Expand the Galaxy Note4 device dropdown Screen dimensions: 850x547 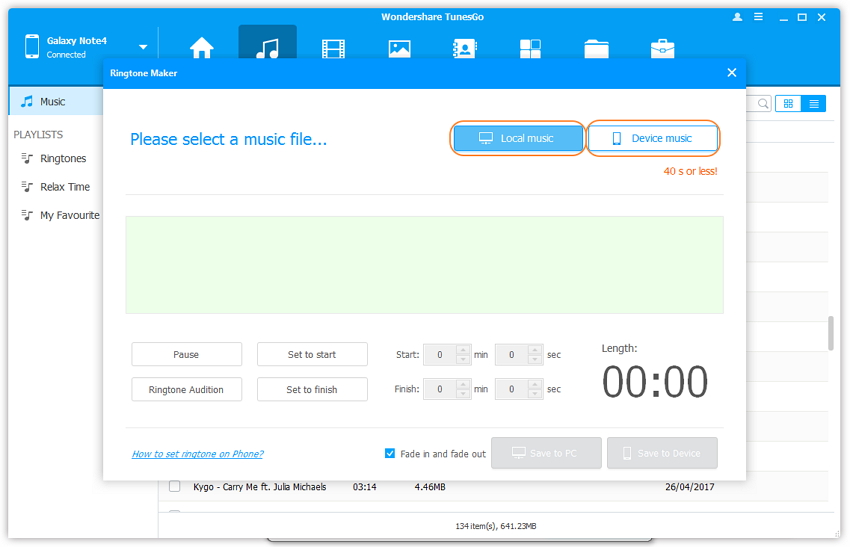[x=143, y=47]
